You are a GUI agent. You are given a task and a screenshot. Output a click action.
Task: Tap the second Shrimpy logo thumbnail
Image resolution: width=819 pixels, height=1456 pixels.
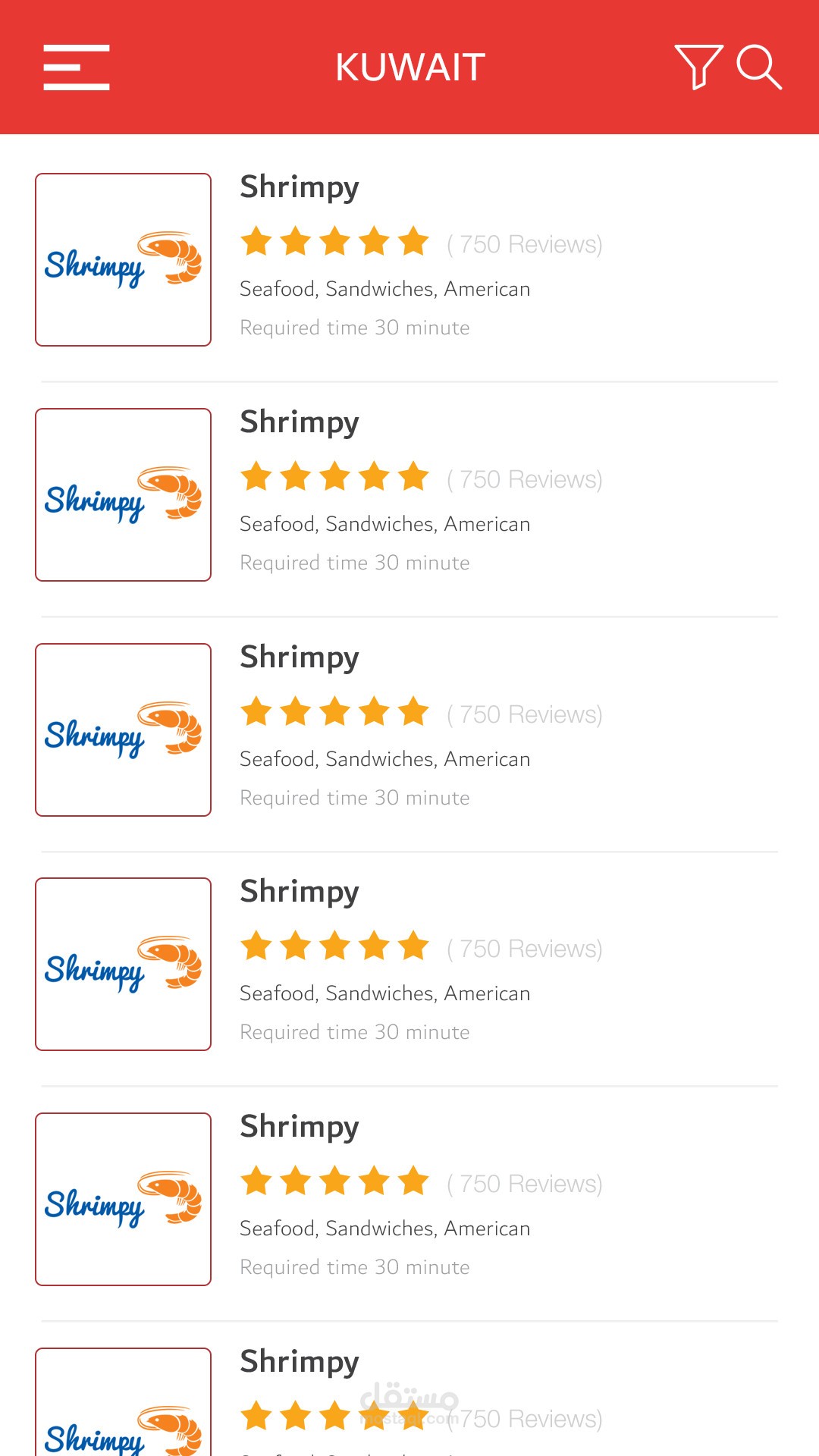pyautogui.click(x=123, y=495)
